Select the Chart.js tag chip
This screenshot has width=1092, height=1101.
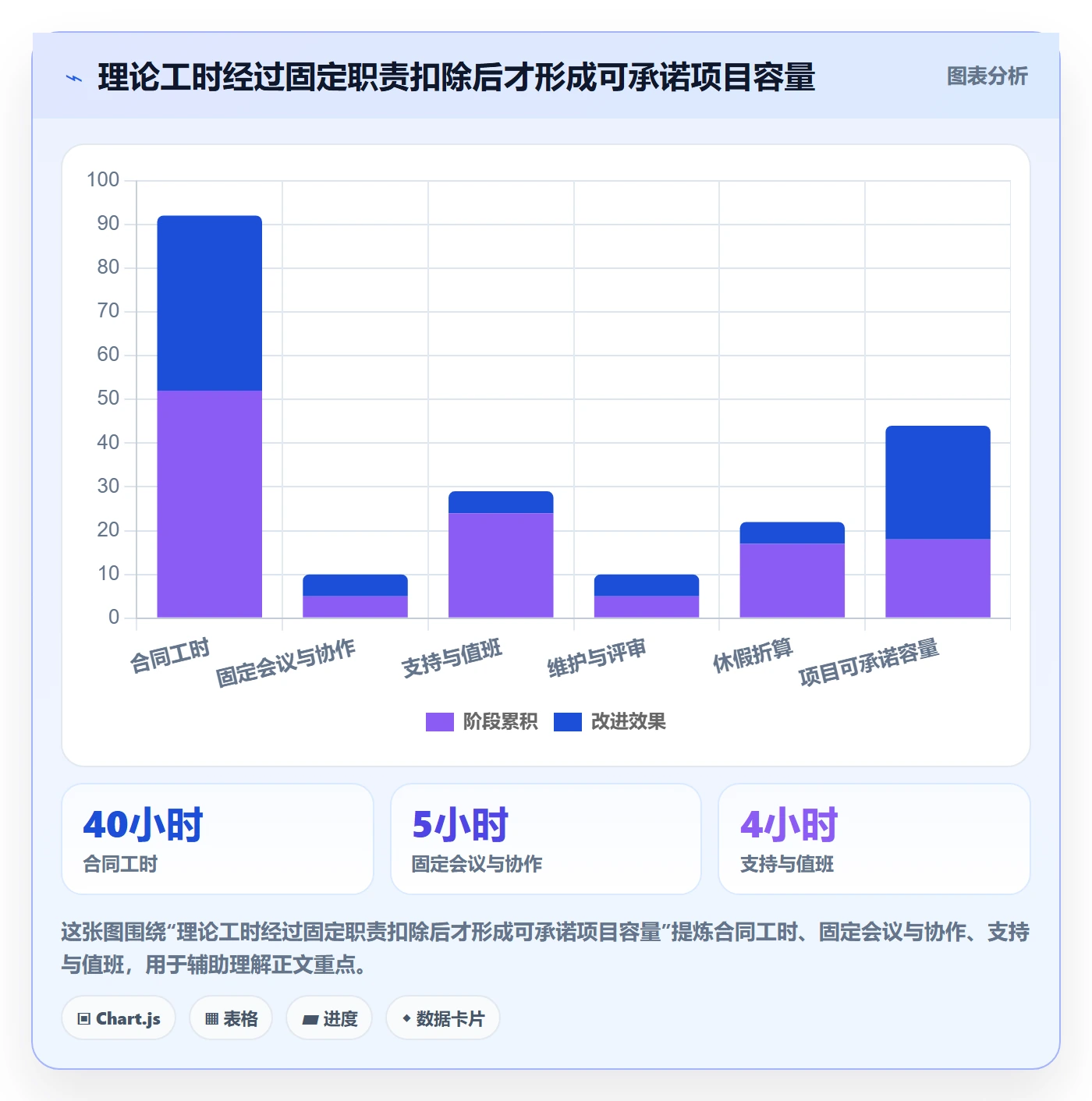119,1018
